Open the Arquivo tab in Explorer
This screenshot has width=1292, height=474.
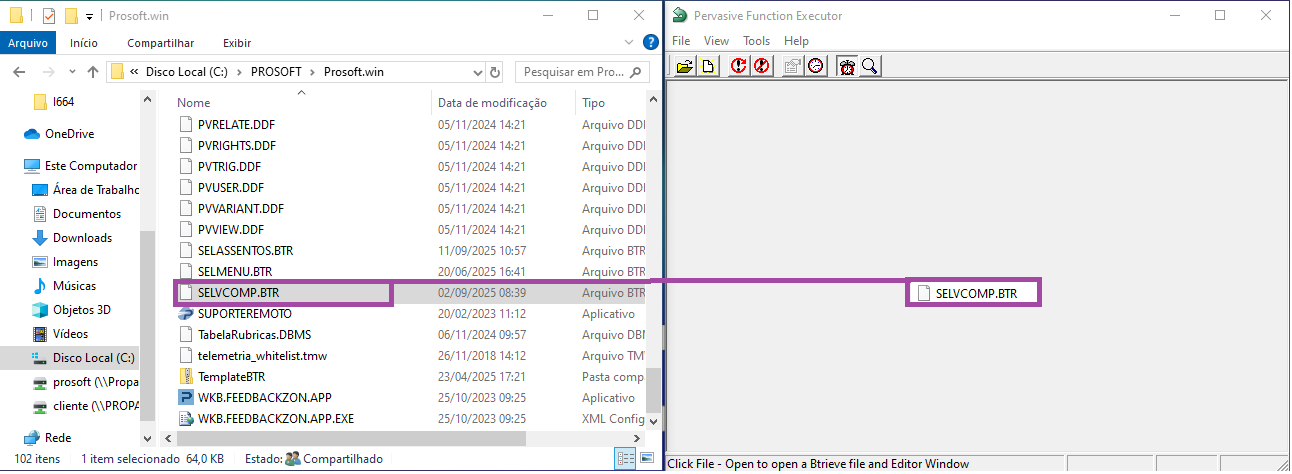pyautogui.click(x=28, y=43)
